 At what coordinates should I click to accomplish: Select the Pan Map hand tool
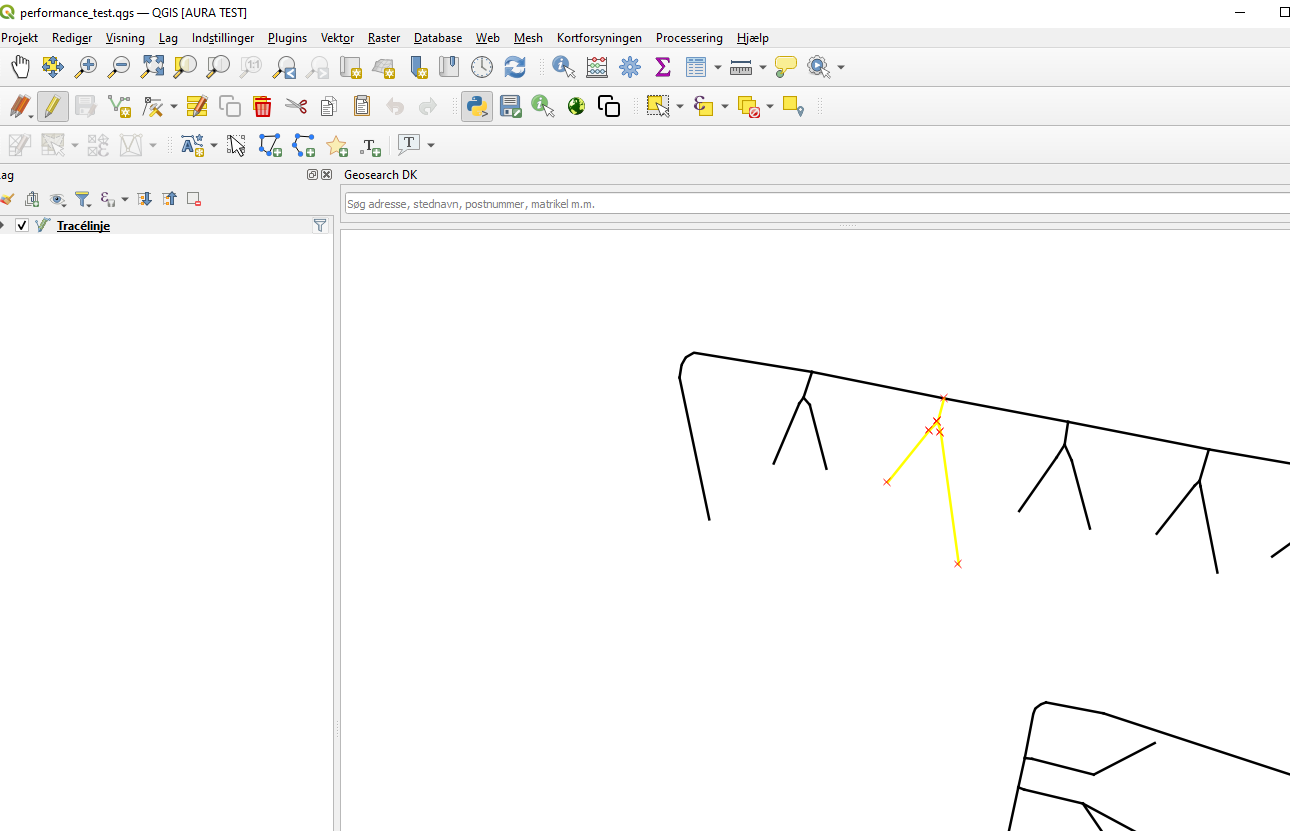click(21, 67)
